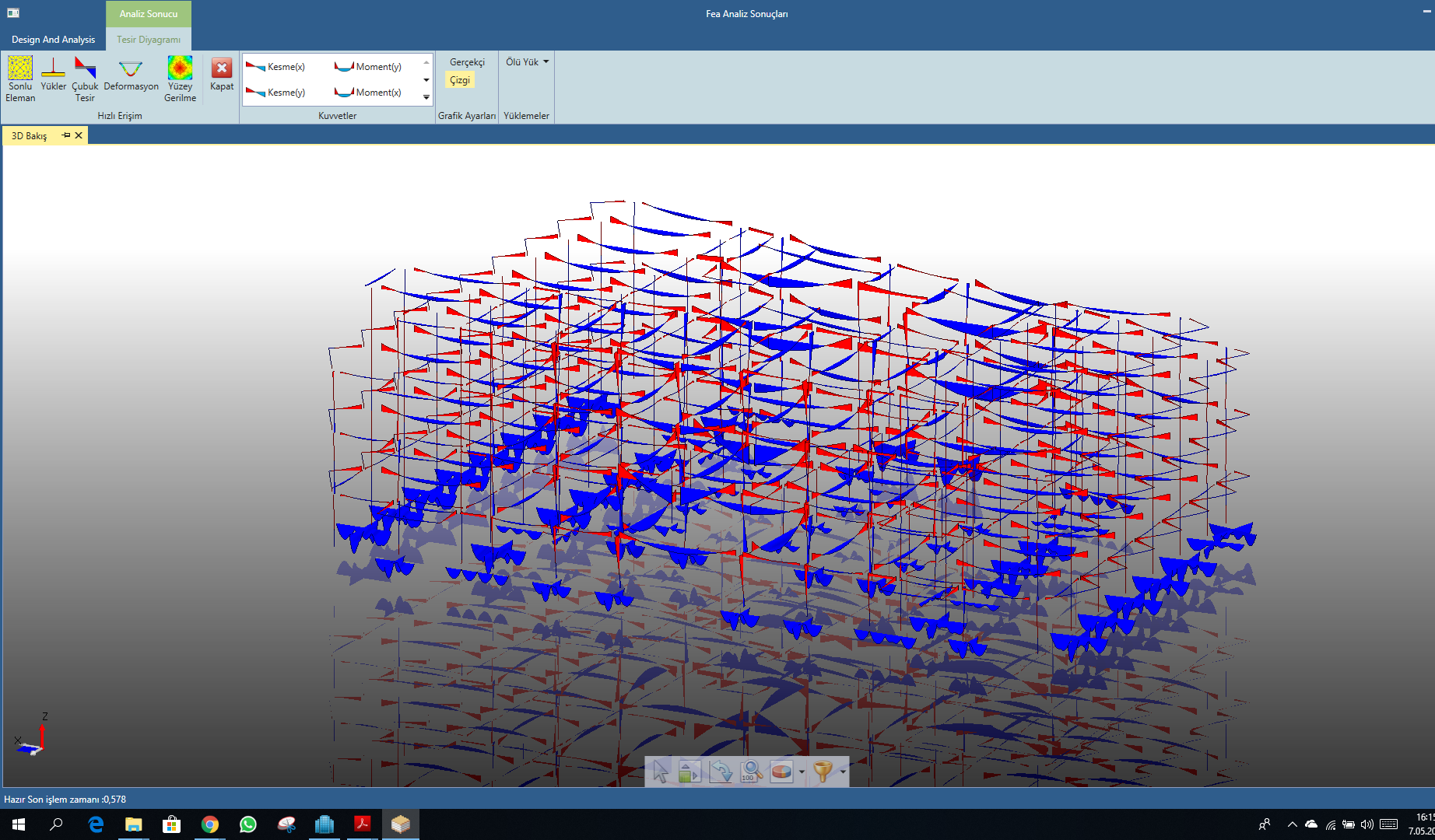
Task: Expand the Kuvvetler gallery list
Action: point(426,97)
